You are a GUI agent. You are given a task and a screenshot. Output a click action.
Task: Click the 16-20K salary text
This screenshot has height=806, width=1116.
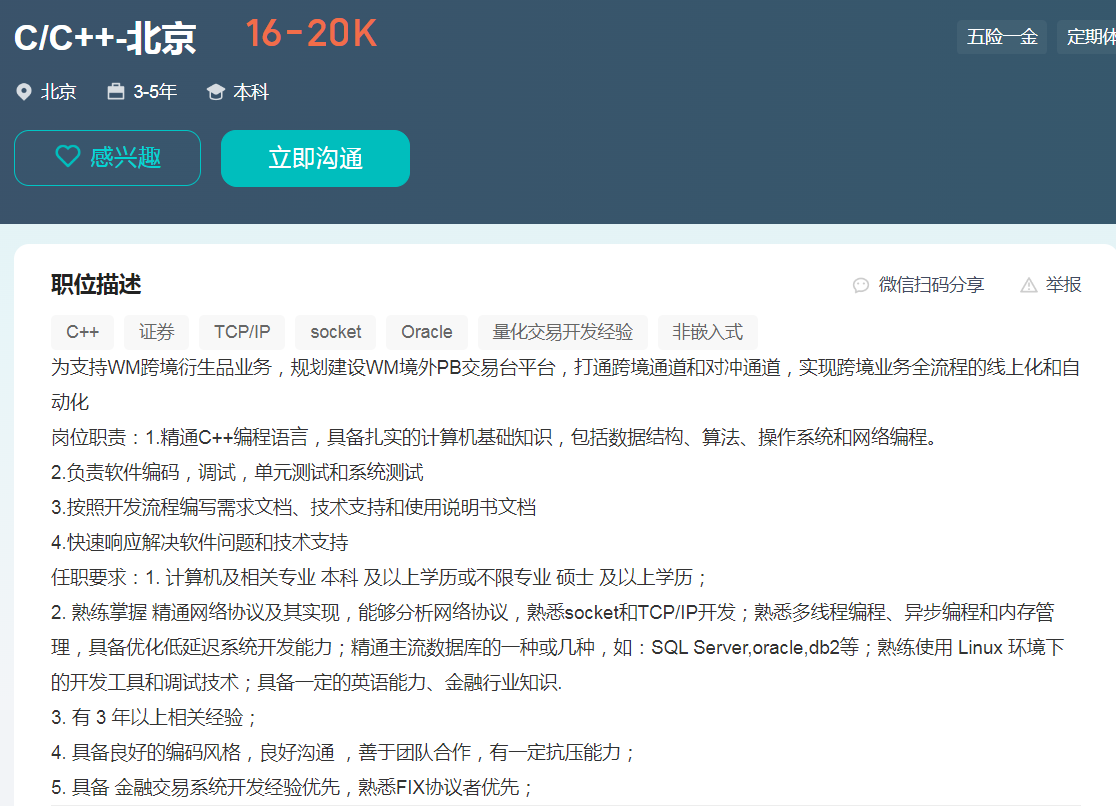(311, 34)
